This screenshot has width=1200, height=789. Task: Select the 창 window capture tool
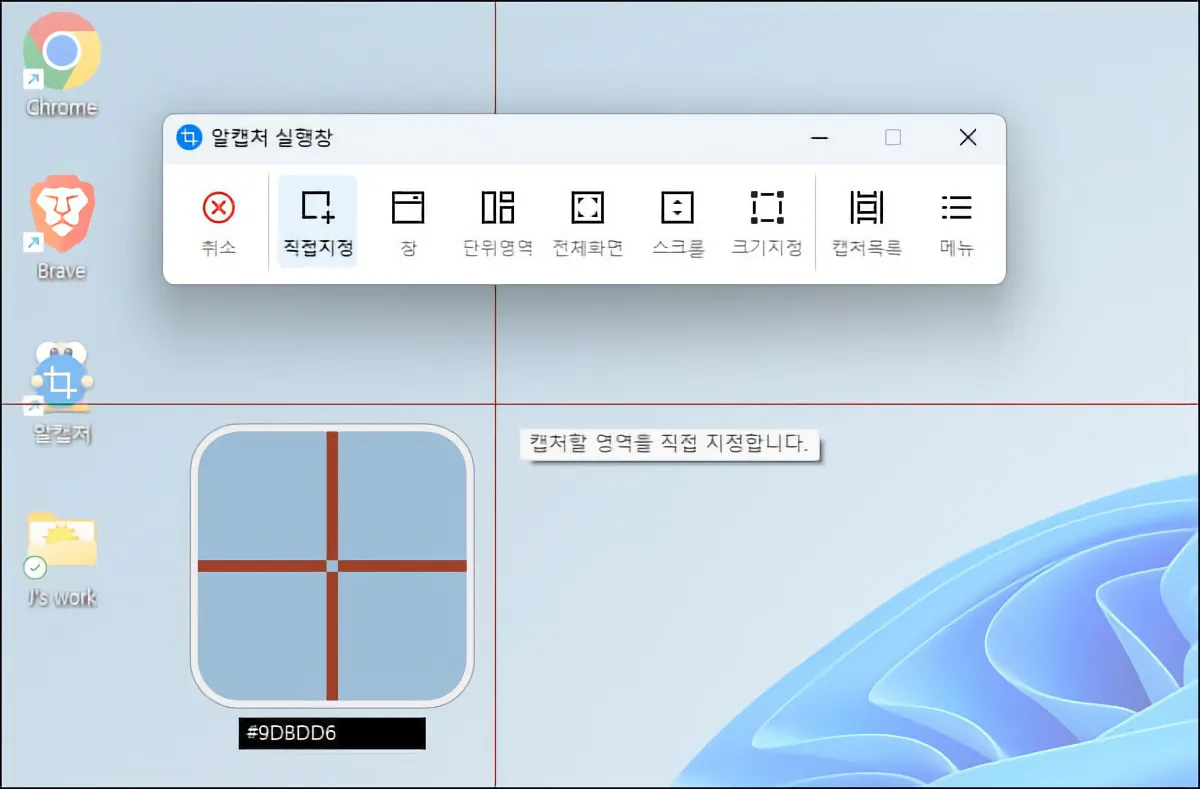pos(407,220)
